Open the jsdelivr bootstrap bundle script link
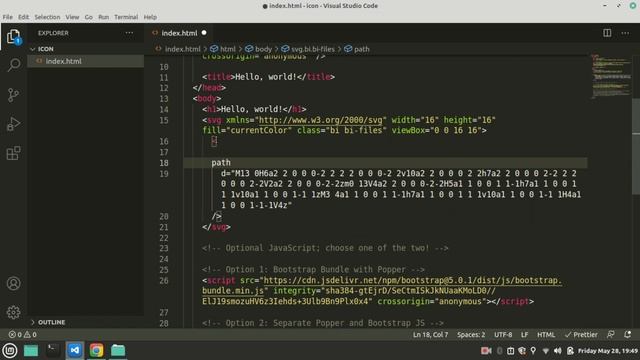 point(412,280)
